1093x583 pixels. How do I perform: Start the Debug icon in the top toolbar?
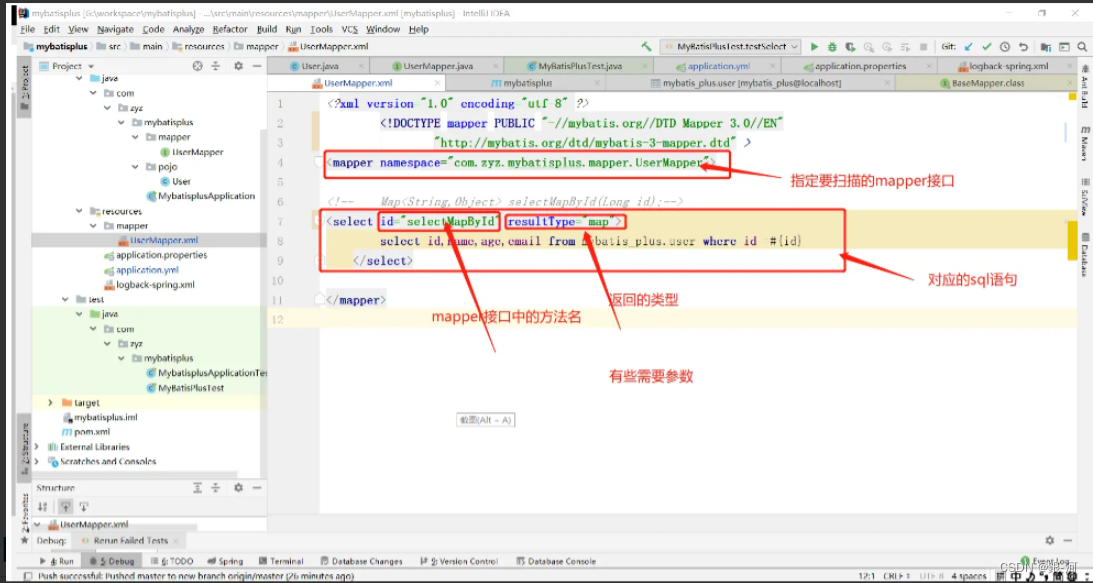pyautogui.click(x=832, y=46)
